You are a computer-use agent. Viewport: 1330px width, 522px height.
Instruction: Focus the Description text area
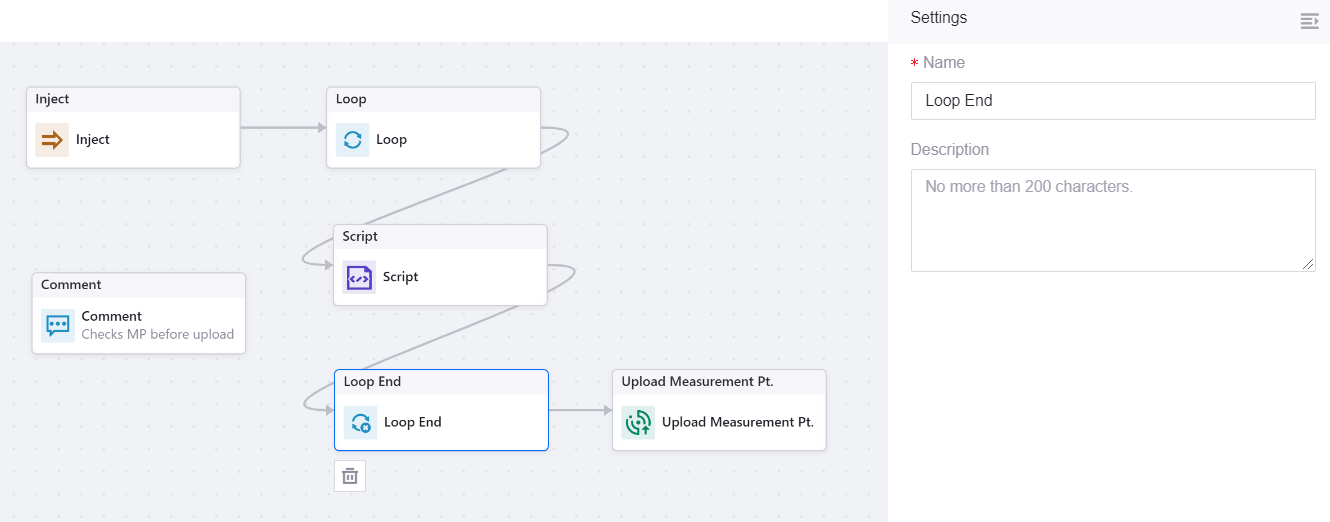[x=1112, y=220]
